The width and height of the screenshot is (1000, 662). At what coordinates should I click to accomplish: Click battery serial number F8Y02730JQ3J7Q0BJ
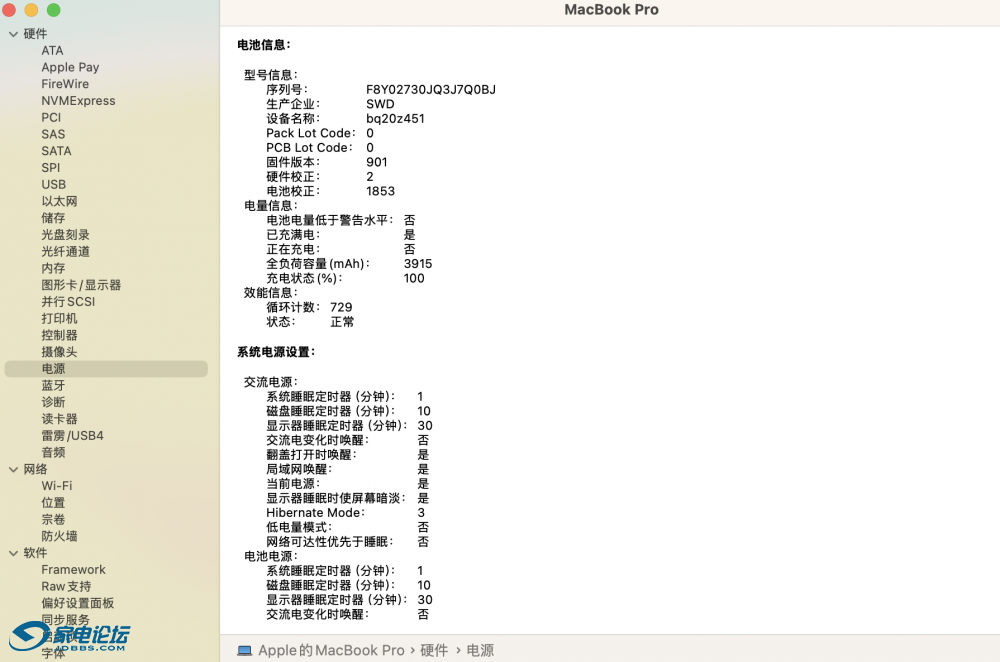click(x=430, y=89)
